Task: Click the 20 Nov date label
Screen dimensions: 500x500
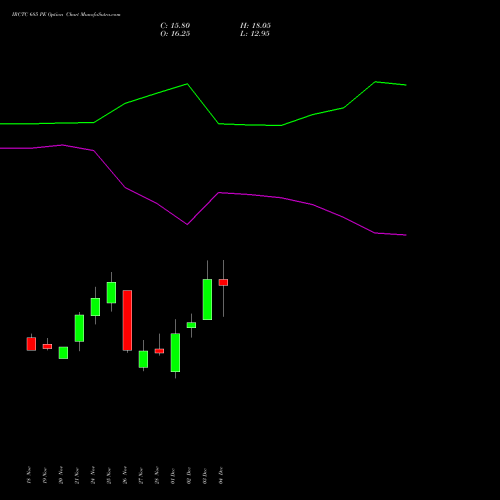Action: 61,475
